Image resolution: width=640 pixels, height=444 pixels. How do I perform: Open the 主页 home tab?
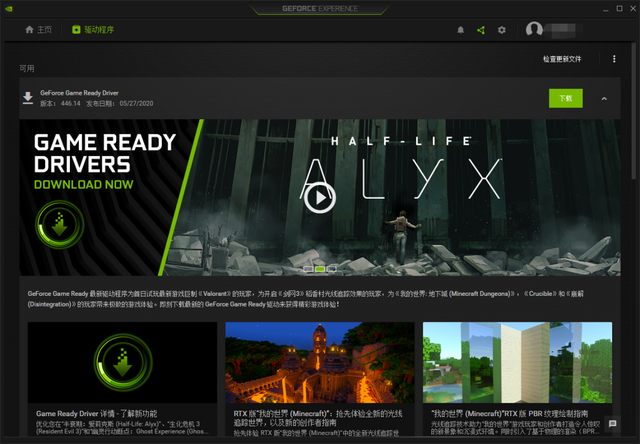click(38, 29)
